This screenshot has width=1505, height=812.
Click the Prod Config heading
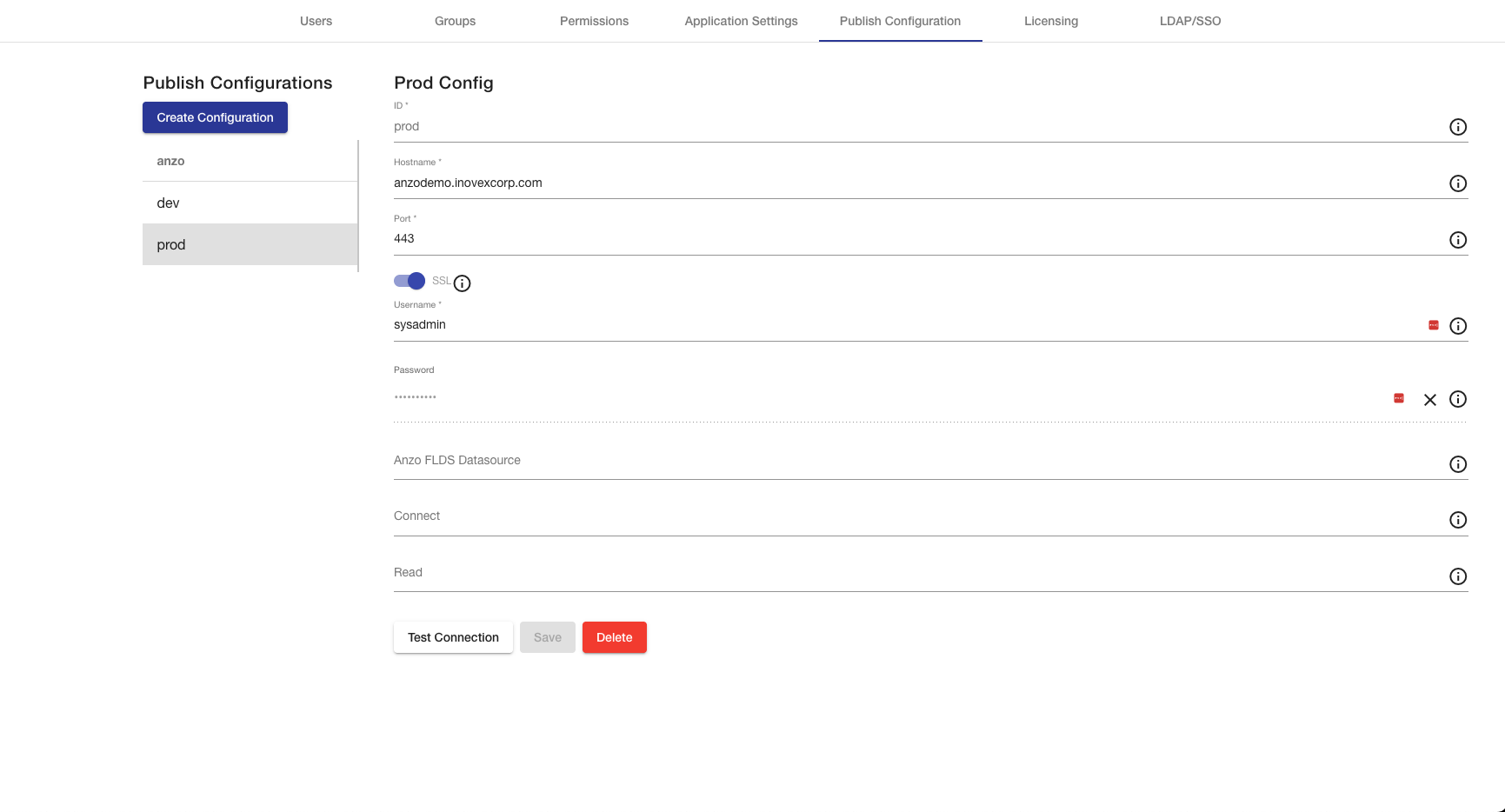[443, 83]
